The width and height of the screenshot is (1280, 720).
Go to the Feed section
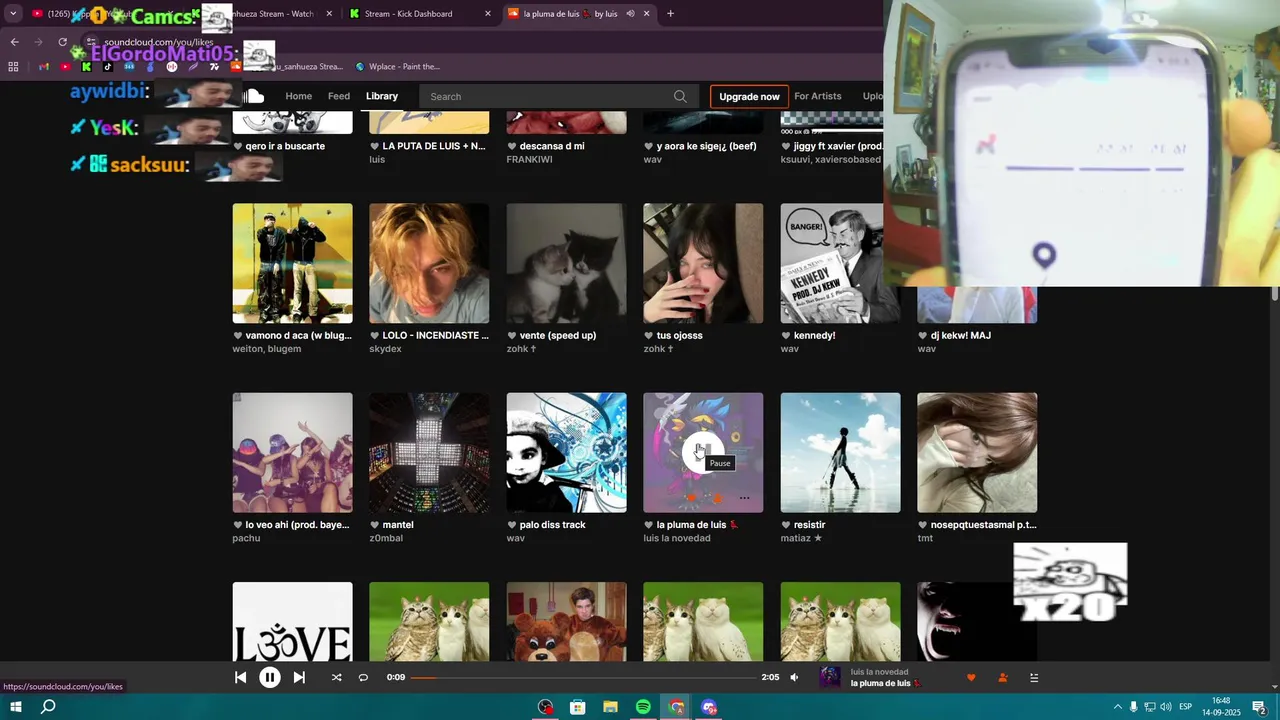[x=339, y=96]
